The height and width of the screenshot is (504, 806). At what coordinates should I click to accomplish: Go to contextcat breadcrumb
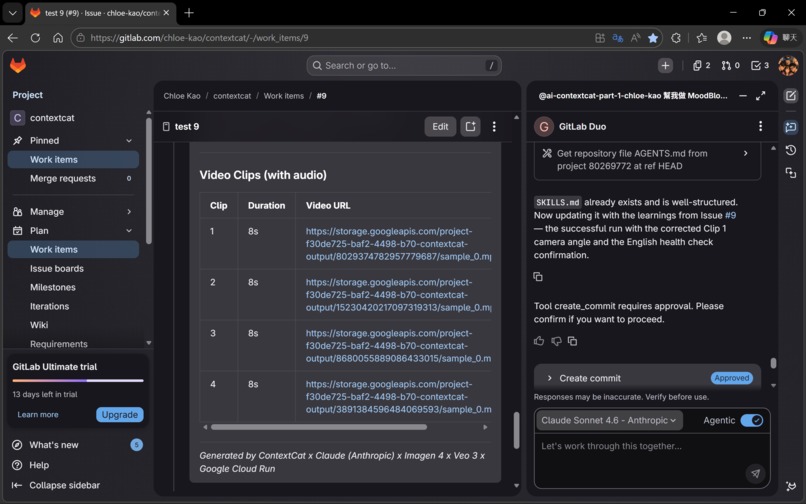tap(232, 96)
